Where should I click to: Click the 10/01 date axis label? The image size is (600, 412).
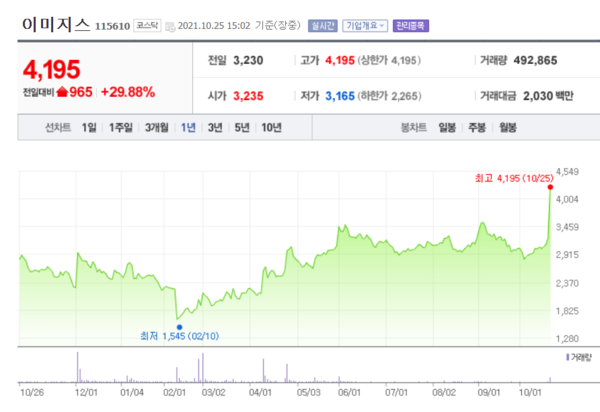click(530, 392)
